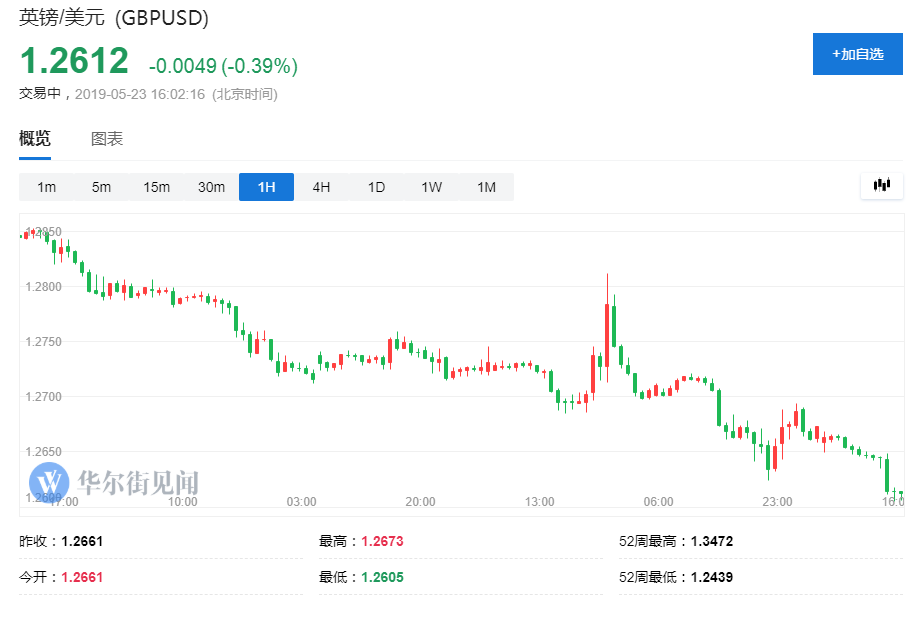Open the candlestick chart type icon

click(x=881, y=185)
